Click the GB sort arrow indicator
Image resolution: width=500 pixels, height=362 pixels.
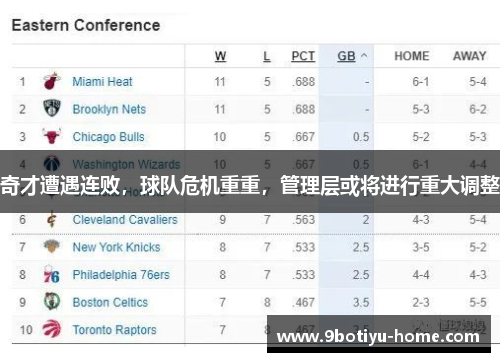(364, 56)
